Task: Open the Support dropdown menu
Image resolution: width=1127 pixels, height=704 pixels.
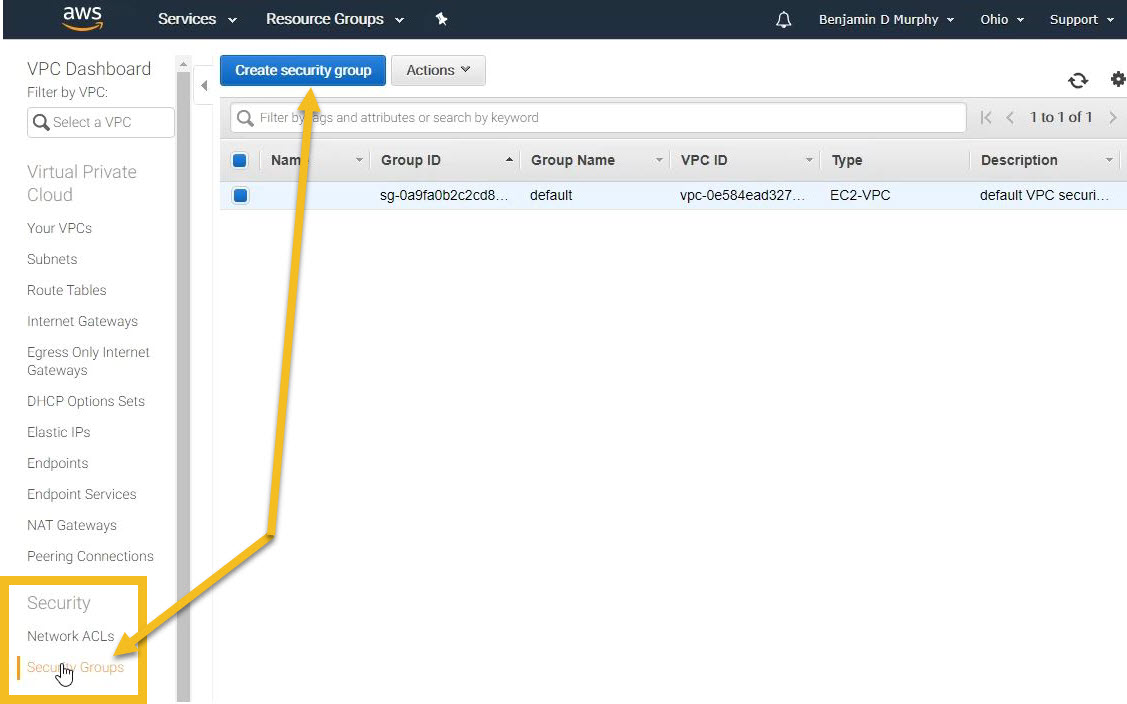Action: pos(1082,19)
